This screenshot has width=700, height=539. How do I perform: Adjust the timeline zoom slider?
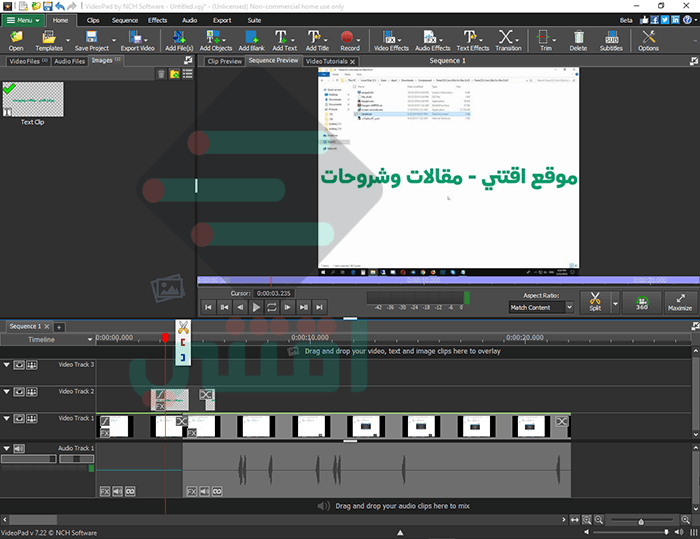(x=641, y=521)
